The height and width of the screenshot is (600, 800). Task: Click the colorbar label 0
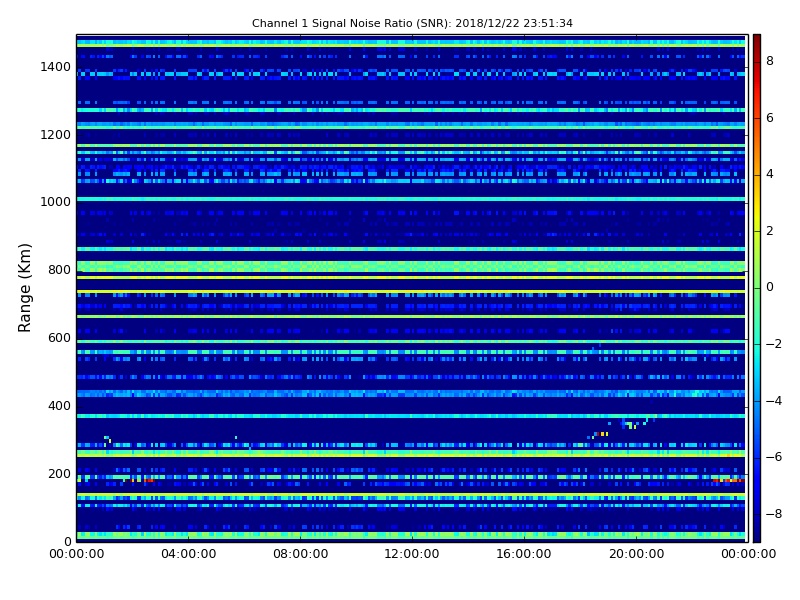point(770,287)
